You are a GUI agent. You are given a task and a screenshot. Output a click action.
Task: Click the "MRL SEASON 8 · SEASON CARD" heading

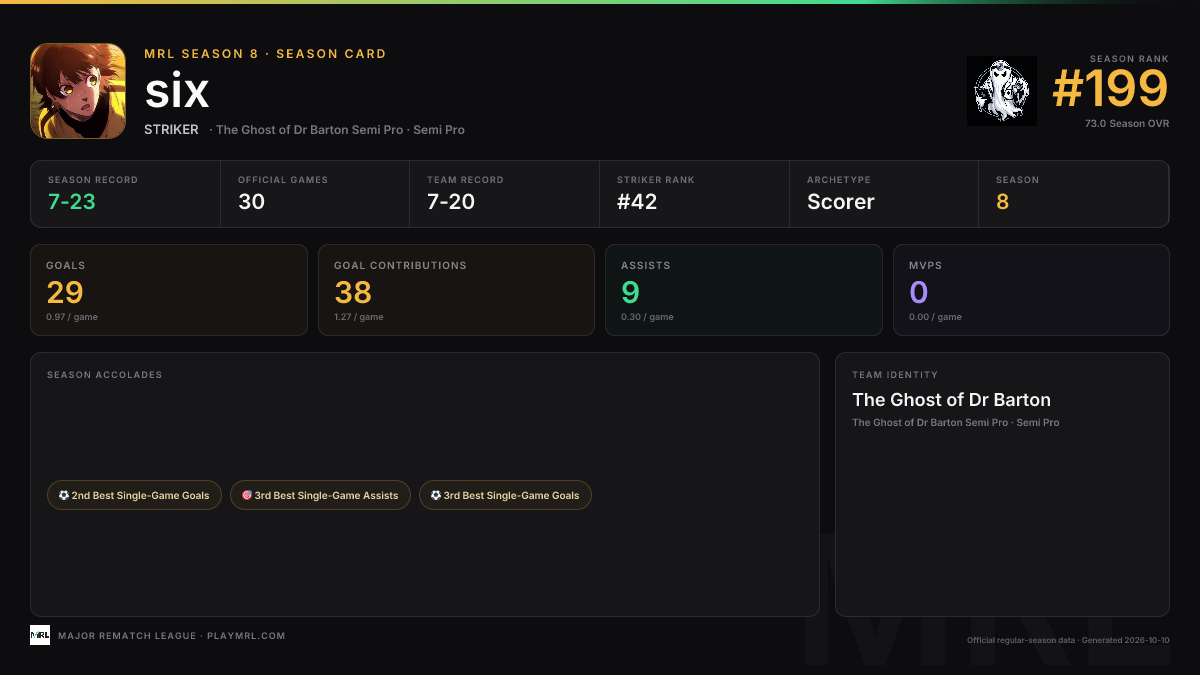(x=265, y=54)
